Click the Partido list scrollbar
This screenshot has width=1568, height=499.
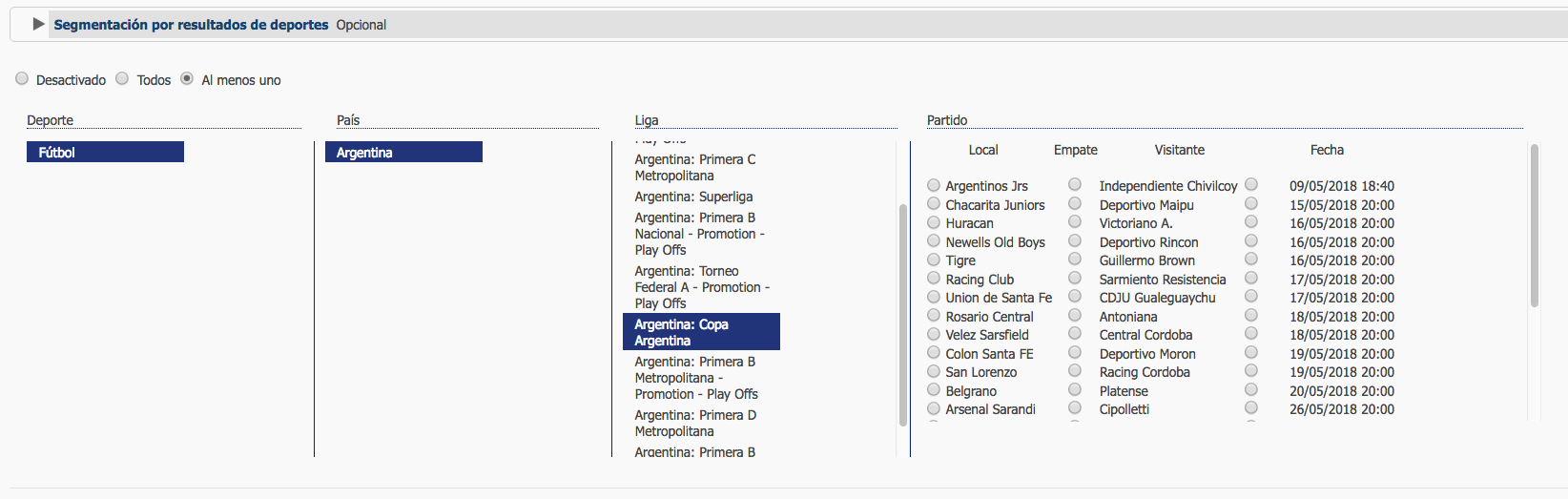[1534, 225]
